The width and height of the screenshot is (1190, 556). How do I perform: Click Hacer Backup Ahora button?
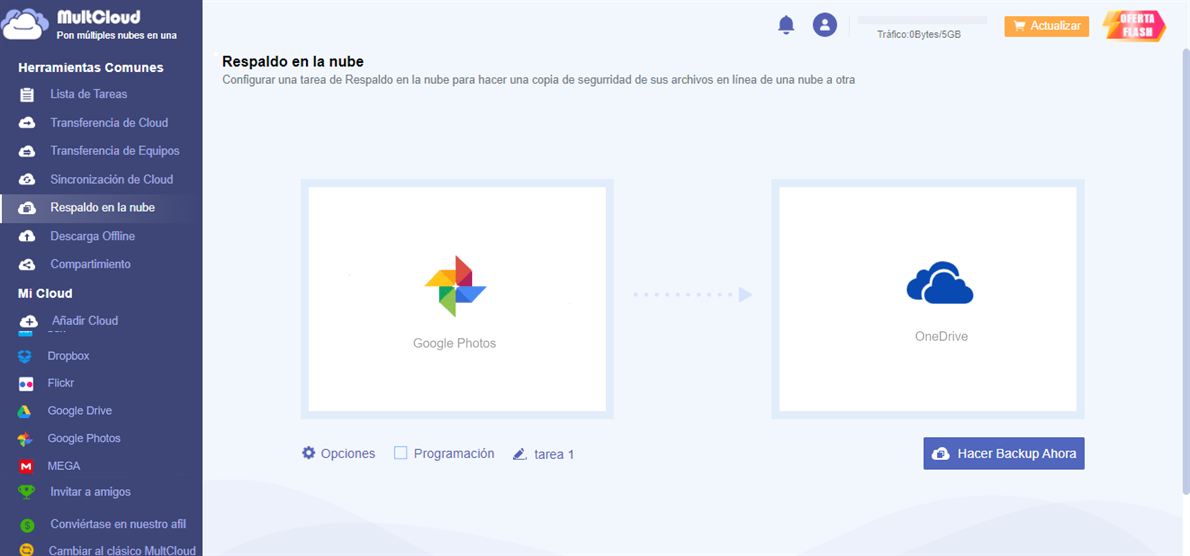pos(1003,454)
